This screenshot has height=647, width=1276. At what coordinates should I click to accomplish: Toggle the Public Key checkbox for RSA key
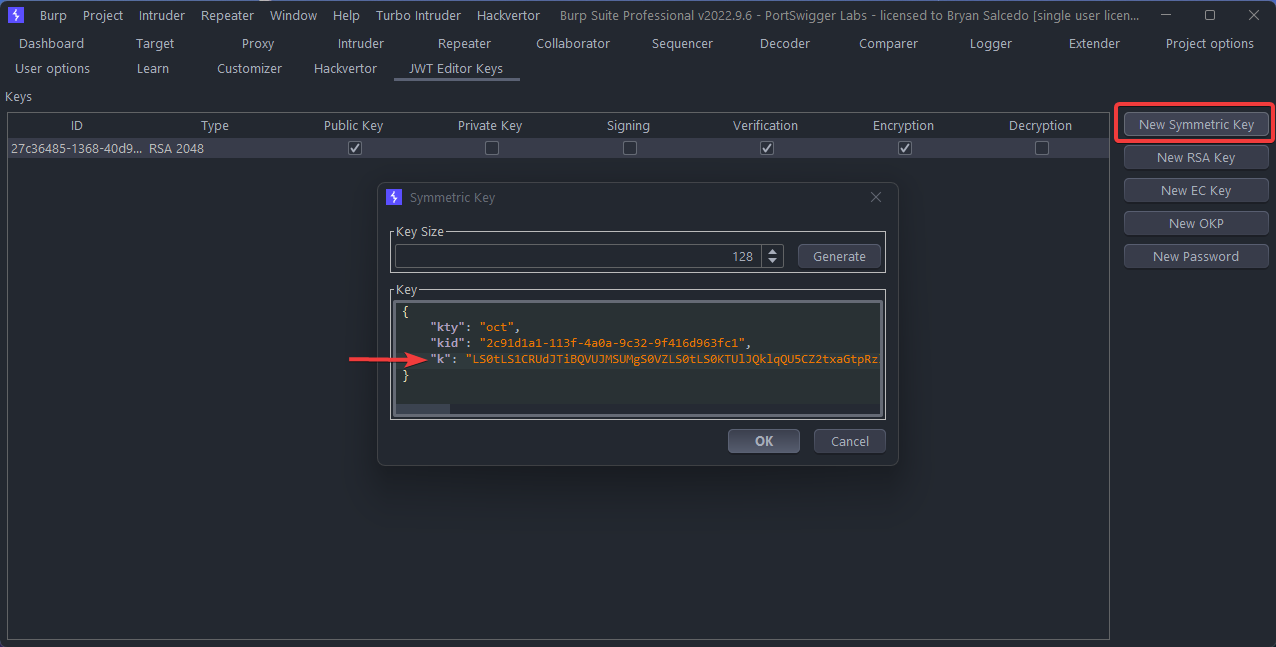(x=354, y=148)
